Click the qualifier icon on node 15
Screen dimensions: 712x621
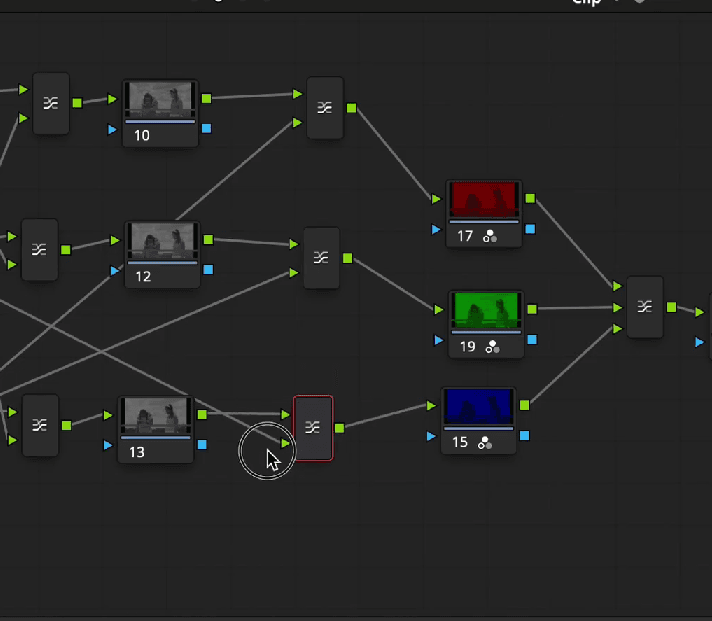485,443
